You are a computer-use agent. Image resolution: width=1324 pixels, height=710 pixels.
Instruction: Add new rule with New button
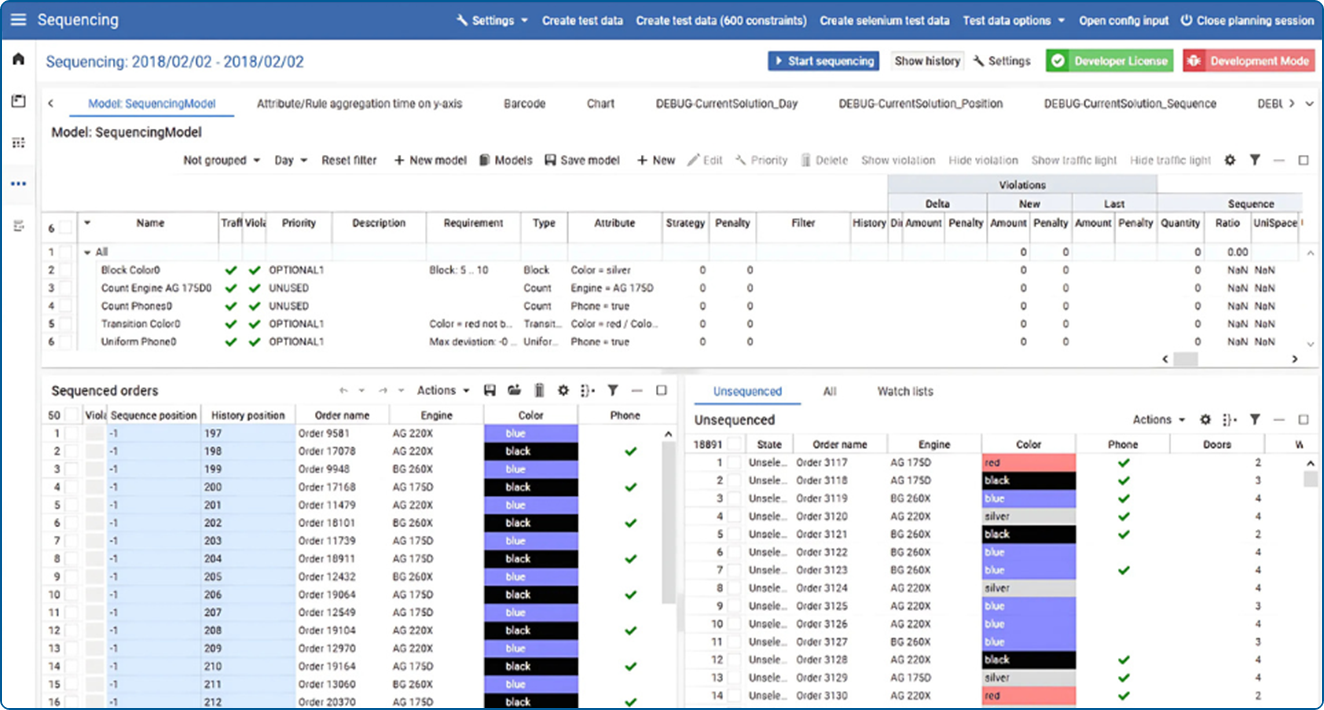click(656, 160)
